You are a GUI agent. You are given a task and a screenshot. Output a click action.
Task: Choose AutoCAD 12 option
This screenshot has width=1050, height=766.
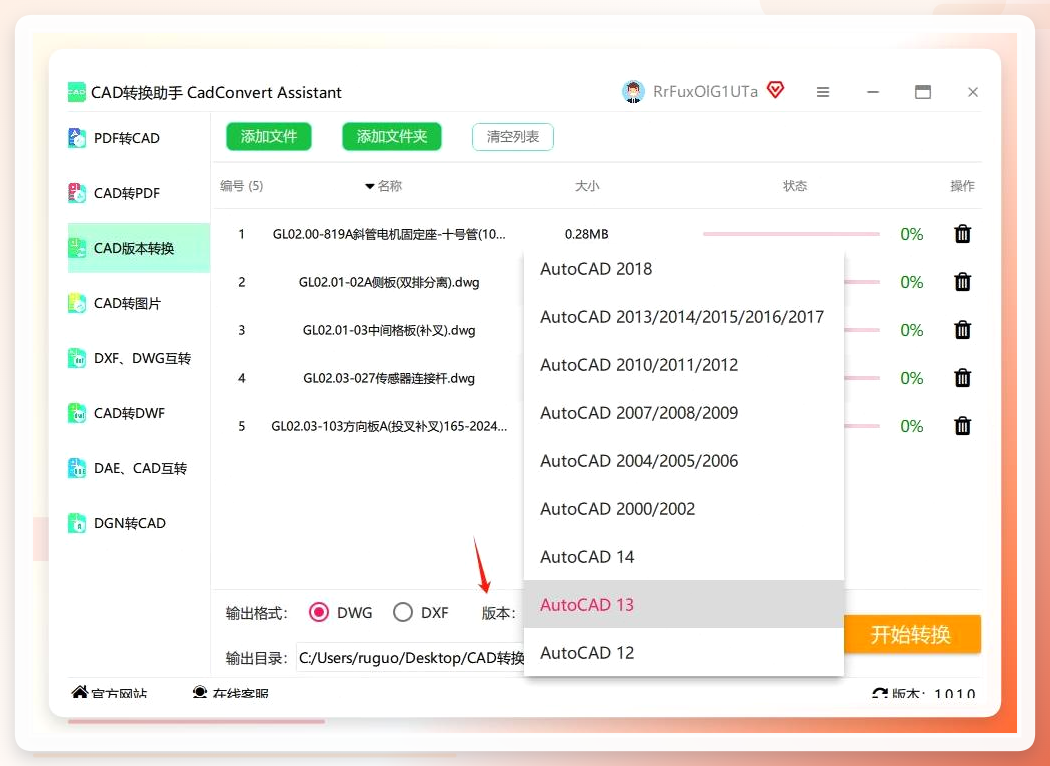684,653
